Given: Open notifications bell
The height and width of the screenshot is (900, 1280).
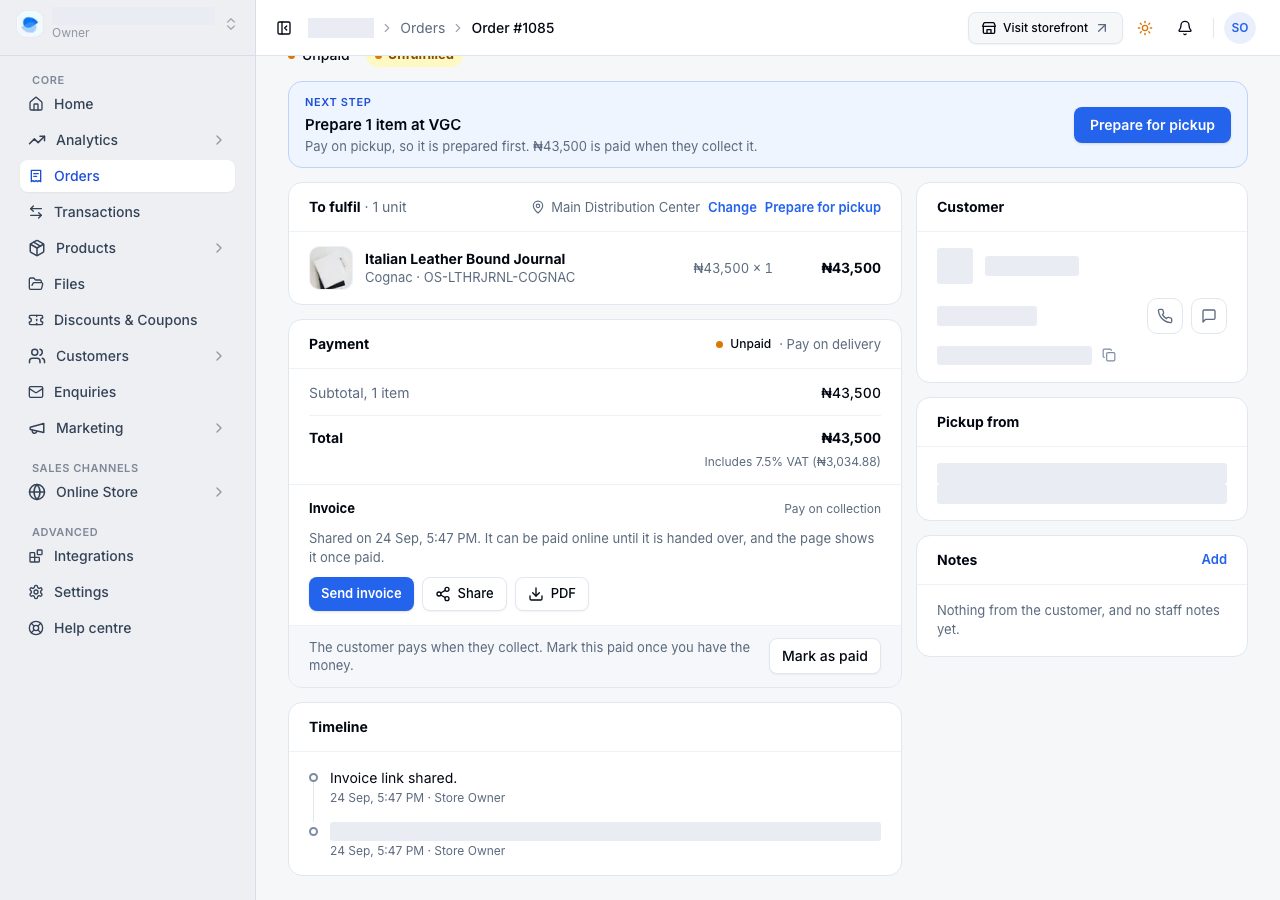Looking at the screenshot, I should (x=1185, y=28).
